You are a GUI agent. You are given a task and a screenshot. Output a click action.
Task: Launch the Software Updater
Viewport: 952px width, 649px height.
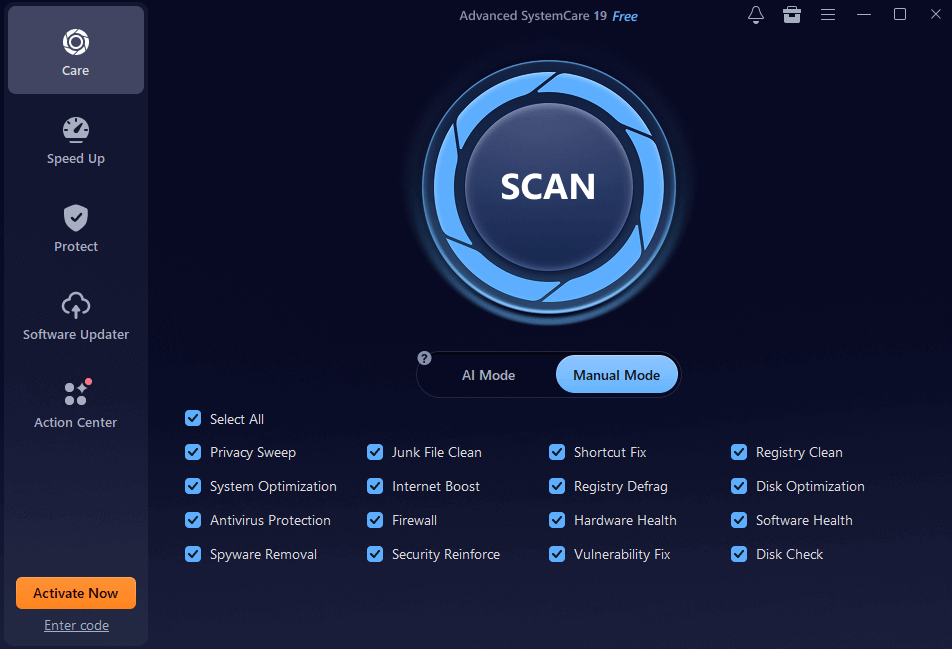[75, 316]
